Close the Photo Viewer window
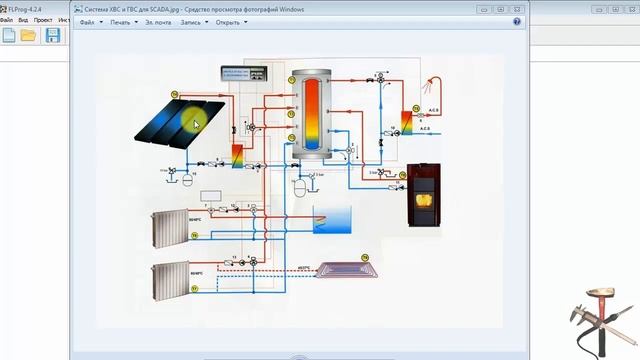 [517, 9]
